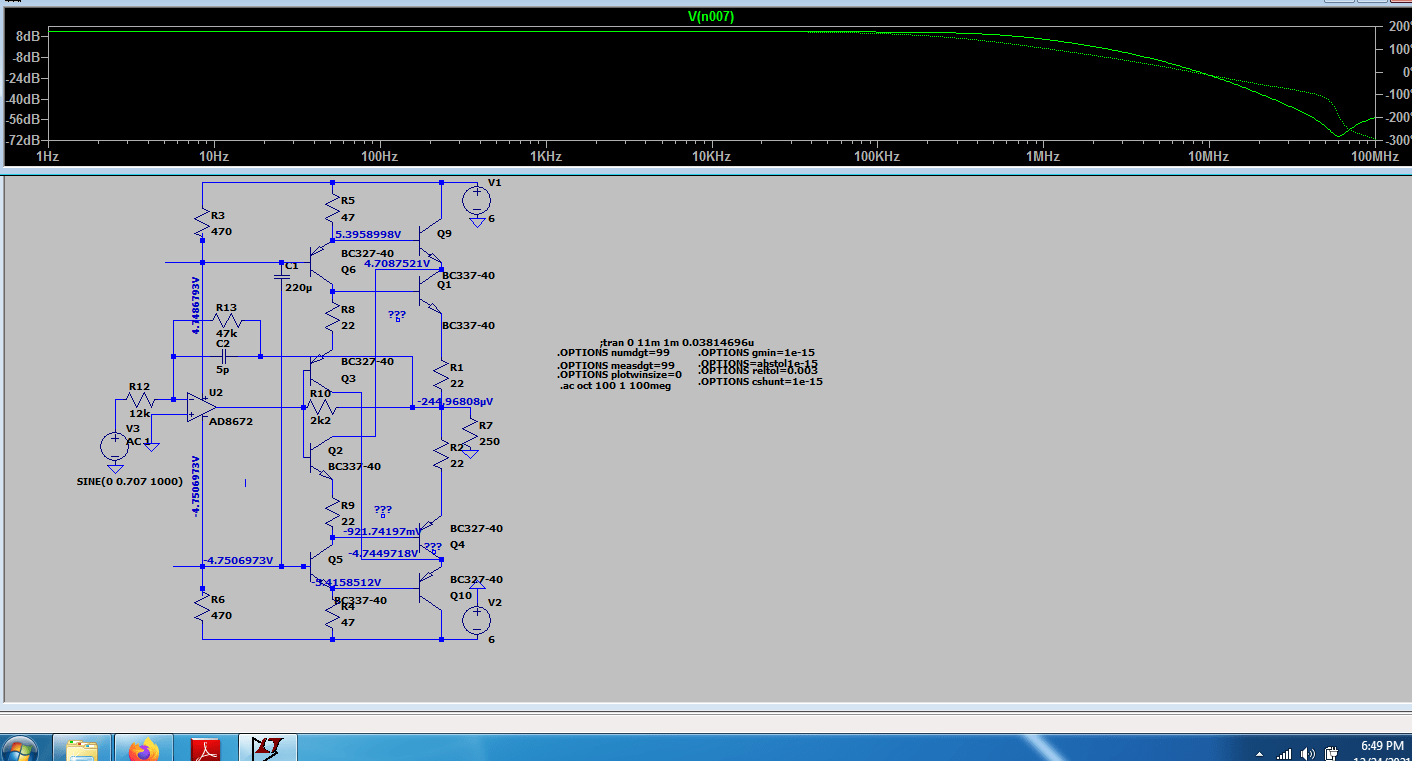Select voltage source V2 symbol
The height and width of the screenshot is (761, 1412).
476,619
